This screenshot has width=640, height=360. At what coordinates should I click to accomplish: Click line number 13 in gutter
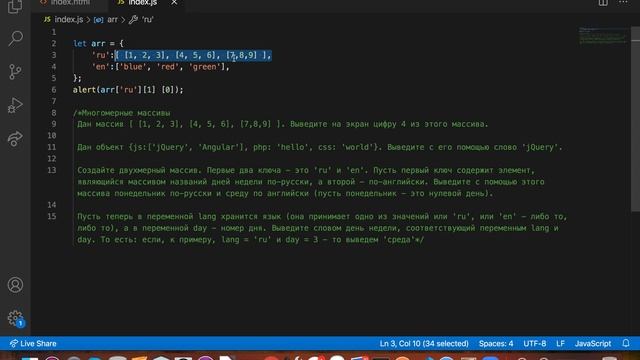pyautogui.click(x=52, y=170)
